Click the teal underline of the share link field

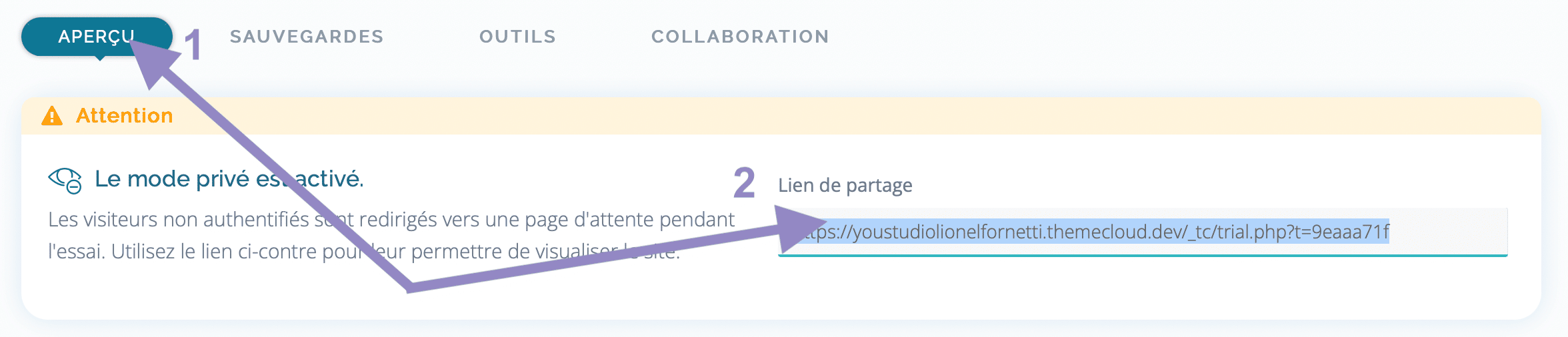point(1143,255)
